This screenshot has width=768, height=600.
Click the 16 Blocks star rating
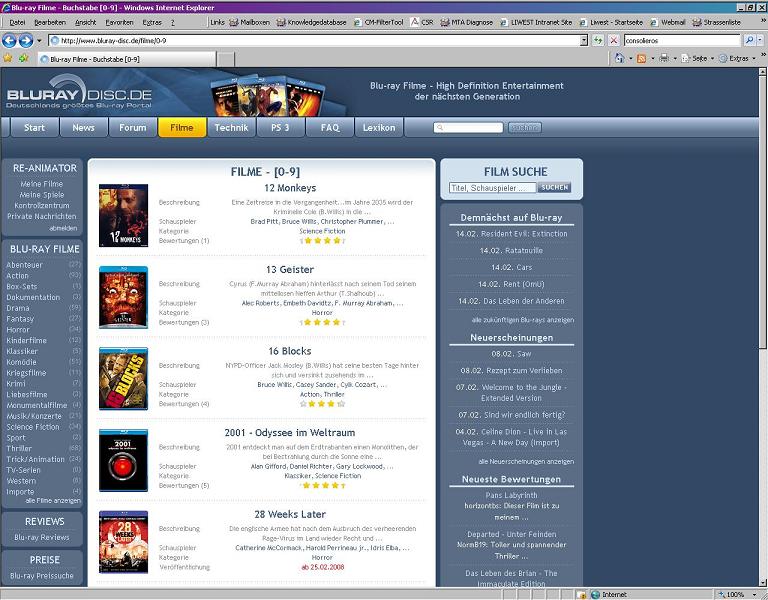tap(322, 404)
